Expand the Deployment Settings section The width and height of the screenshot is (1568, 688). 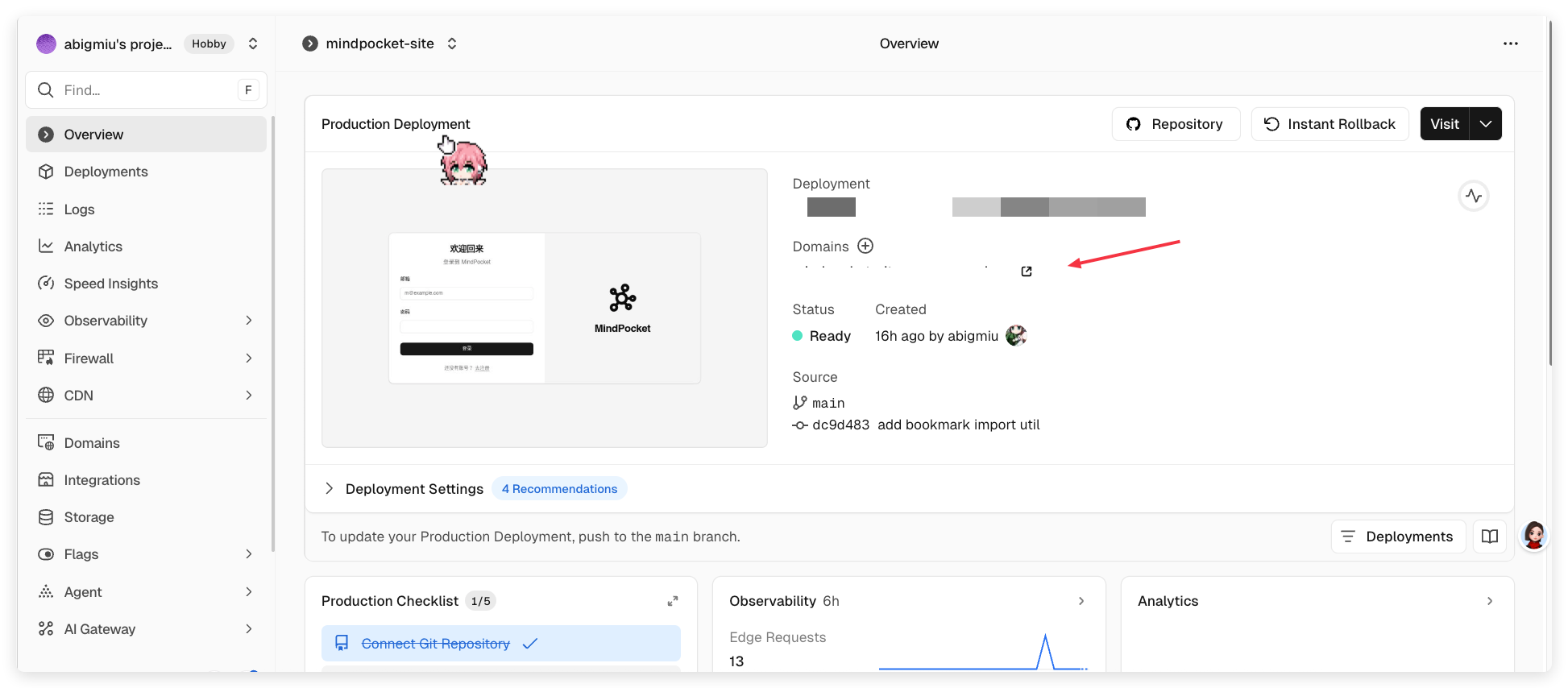tap(329, 489)
